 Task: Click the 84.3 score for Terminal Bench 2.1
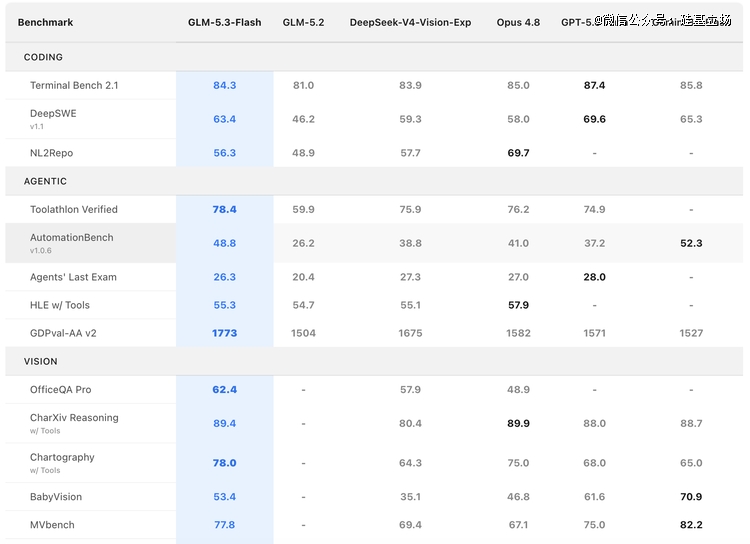(225, 85)
